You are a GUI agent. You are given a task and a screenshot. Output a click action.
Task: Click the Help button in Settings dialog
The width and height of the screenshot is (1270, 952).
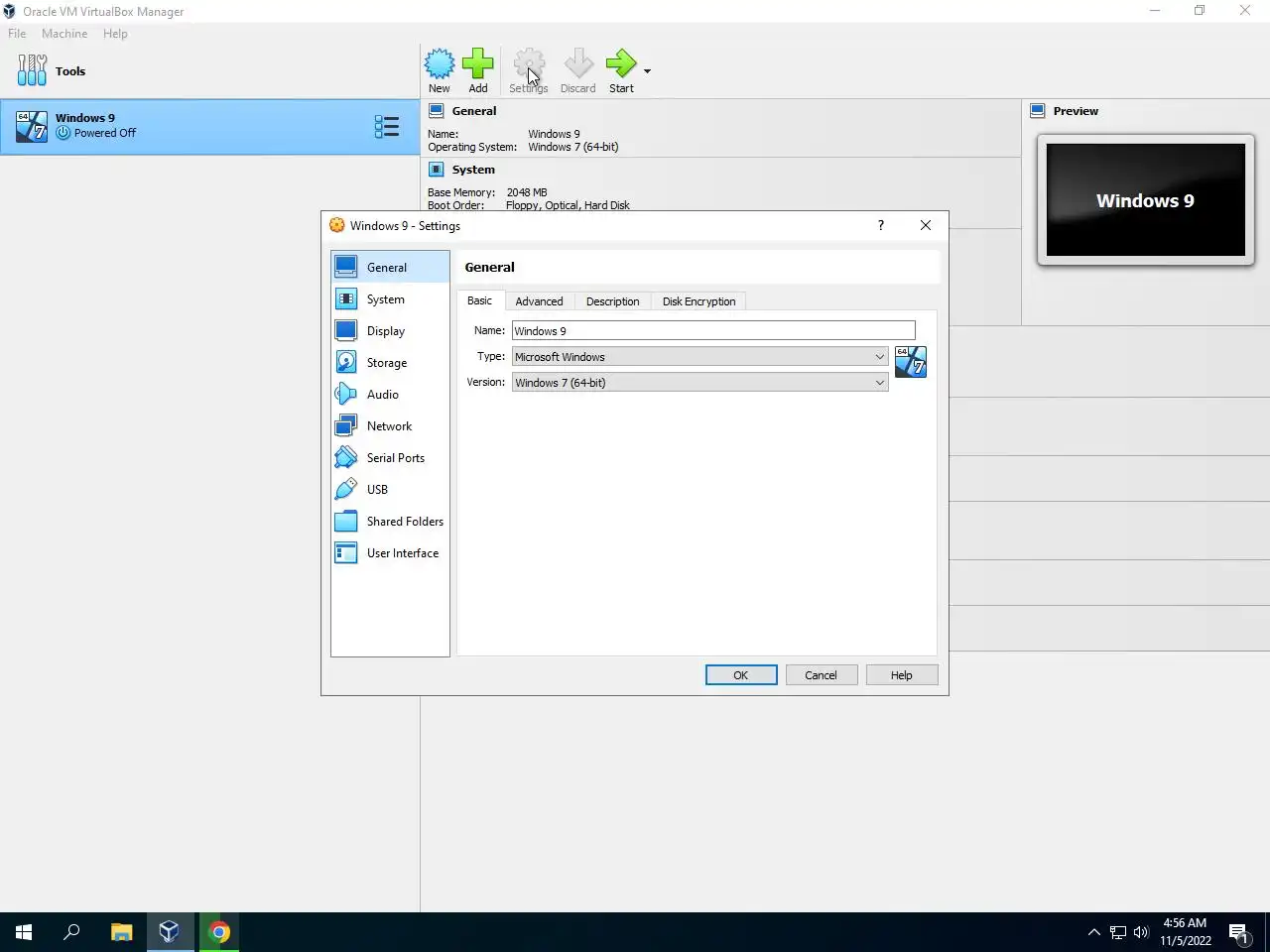tap(901, 674)
